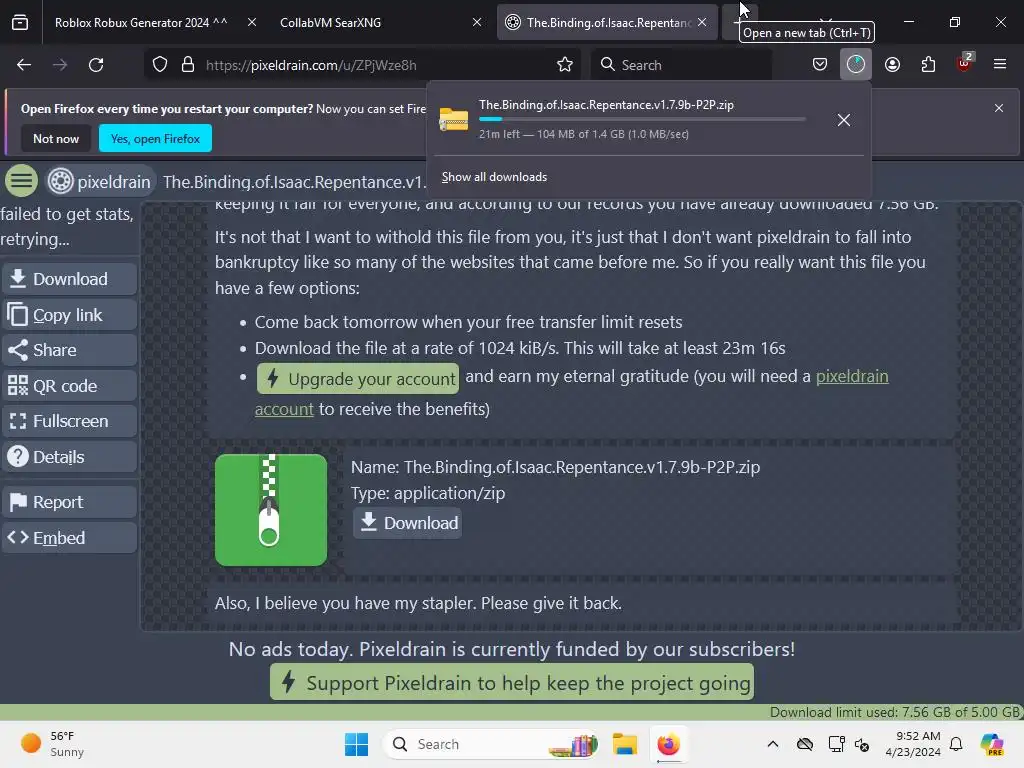
Task: Click Upgrade your account button
Action: point(358,379)
